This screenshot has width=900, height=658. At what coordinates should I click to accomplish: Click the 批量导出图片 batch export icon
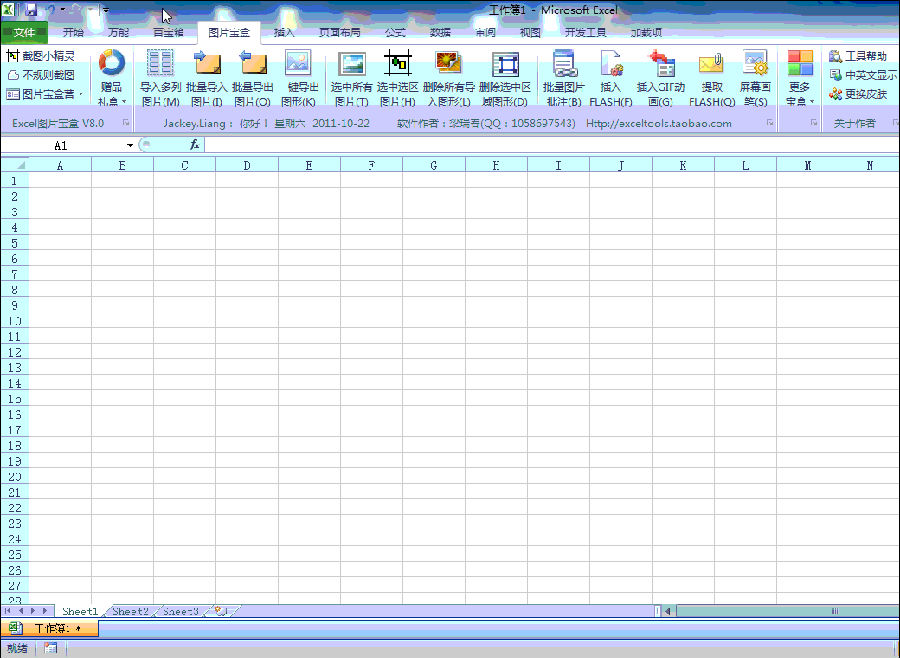click(252, 65)
